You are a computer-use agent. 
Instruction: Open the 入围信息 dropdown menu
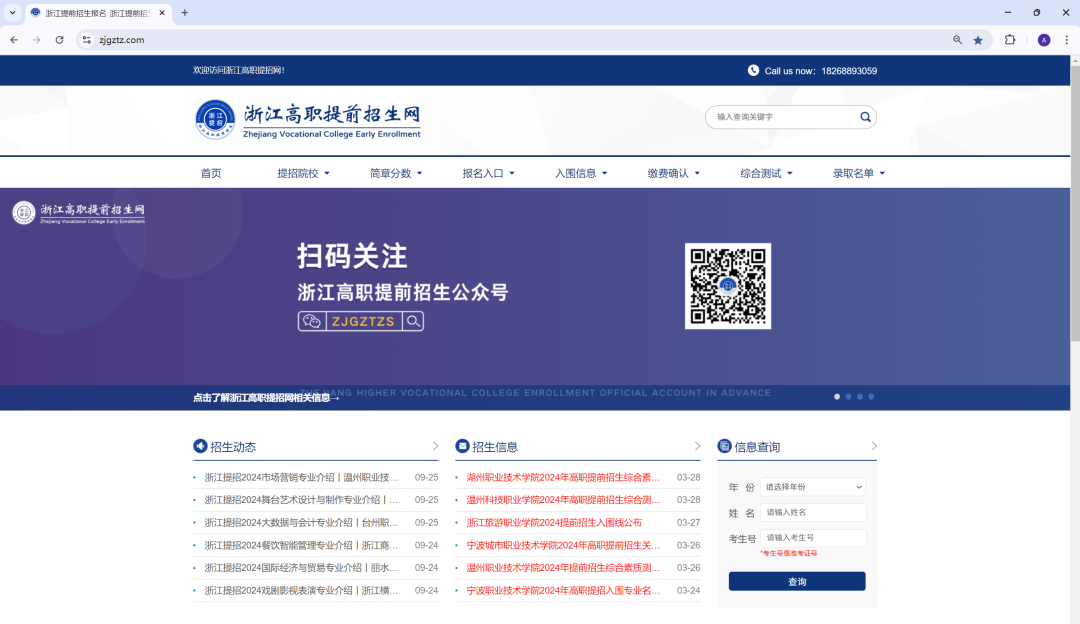[x=581, y=174]
